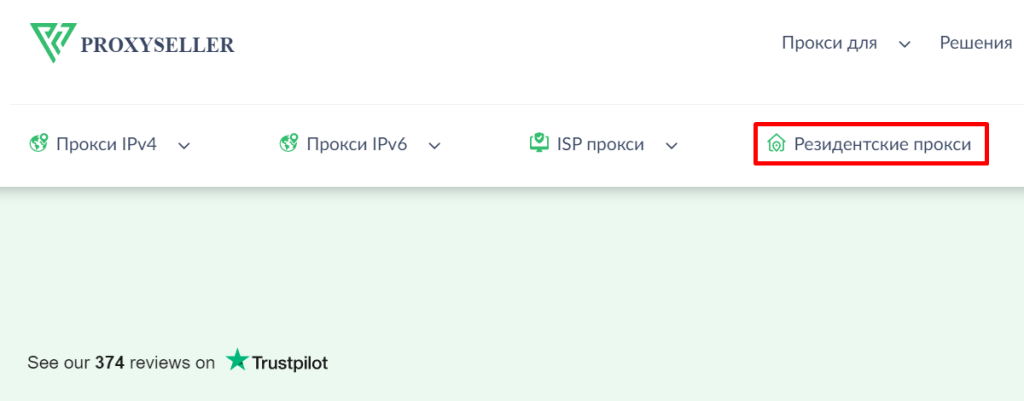
Task: Click the house icon for Резидентские прокси
Action: (776, 143)
